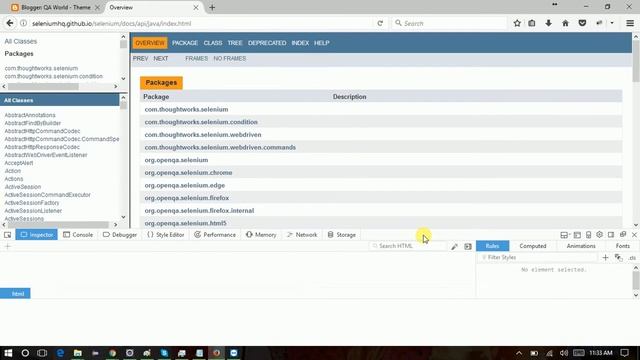Click the eyedropper color picker icon
The image size is (640, 360).
454,246
